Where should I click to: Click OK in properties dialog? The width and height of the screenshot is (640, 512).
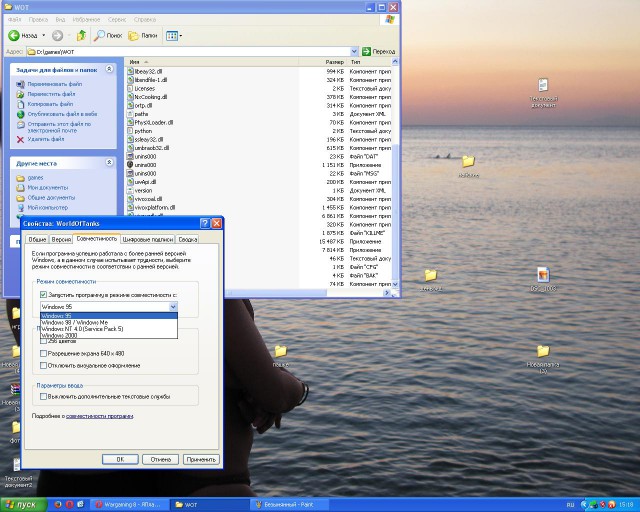[120, 459]
